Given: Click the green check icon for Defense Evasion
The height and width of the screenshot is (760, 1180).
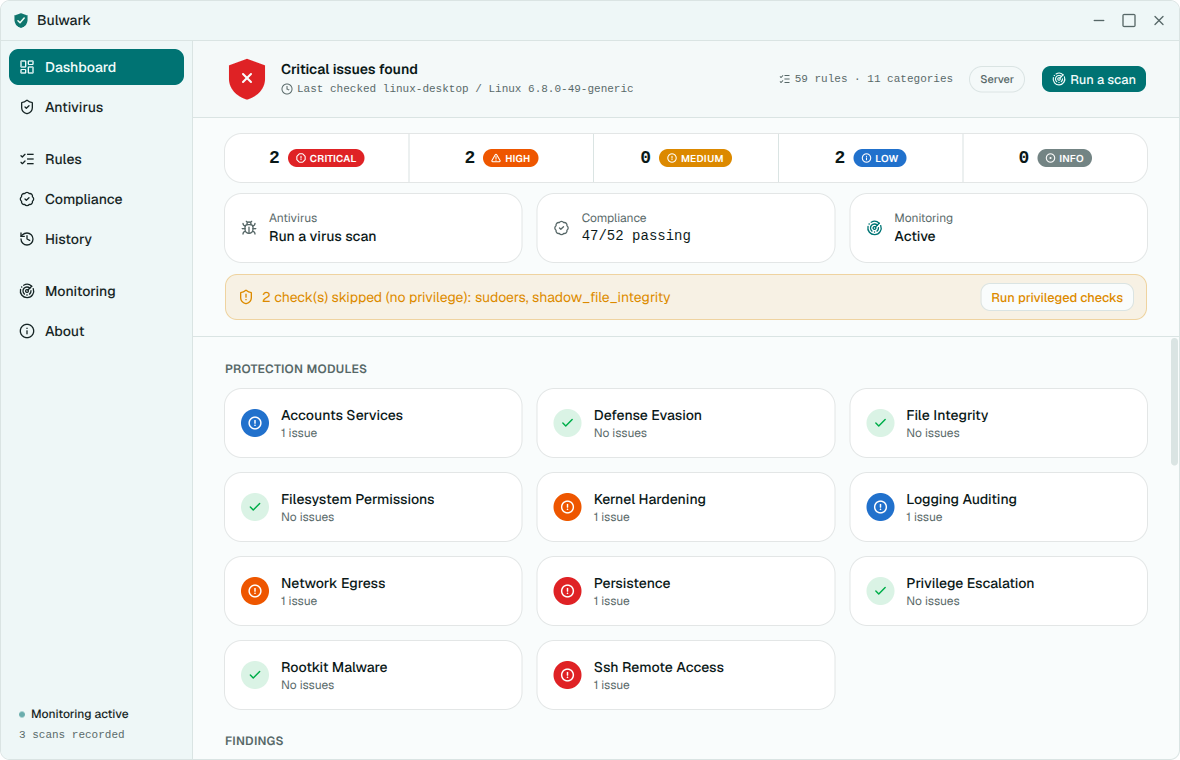Looking at the screenshot, I should [x=567, y=423].
